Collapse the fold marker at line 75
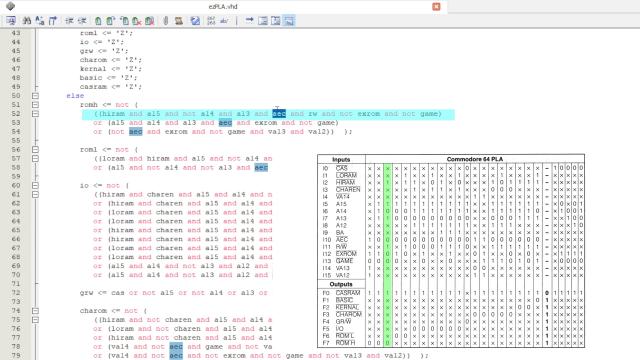Viewport: 640px width, 360px height. [x=36, y=320]
